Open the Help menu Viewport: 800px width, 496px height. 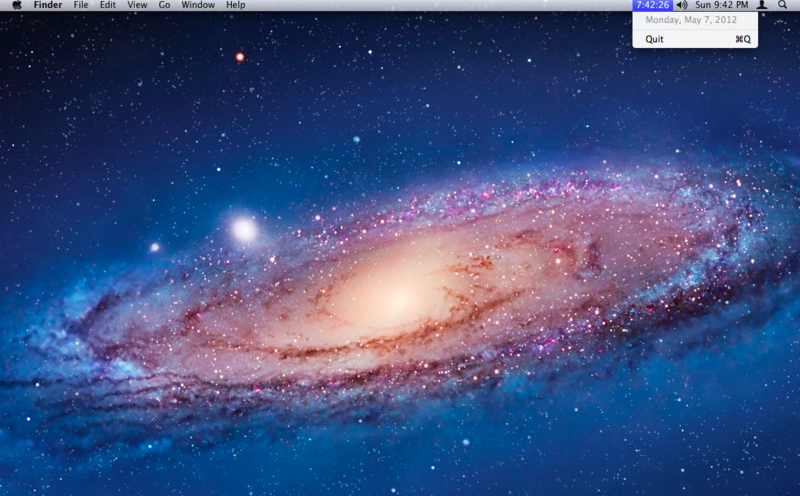(236, 5)
